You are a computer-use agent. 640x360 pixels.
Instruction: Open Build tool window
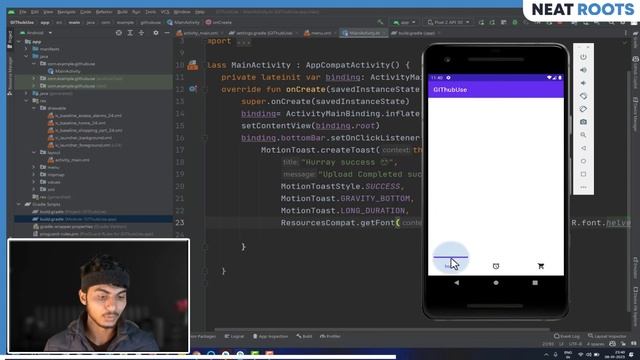304,336
